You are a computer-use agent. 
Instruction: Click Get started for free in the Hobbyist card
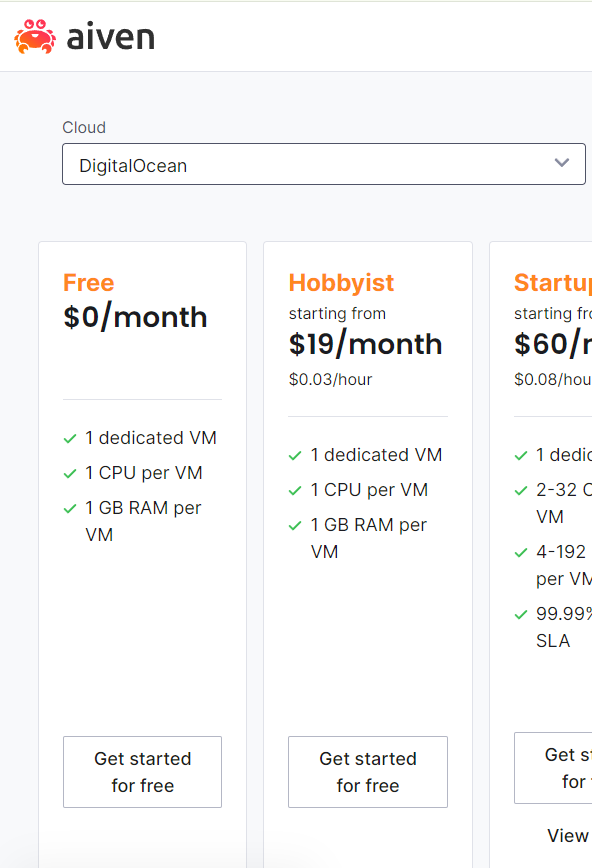[367, 772]
